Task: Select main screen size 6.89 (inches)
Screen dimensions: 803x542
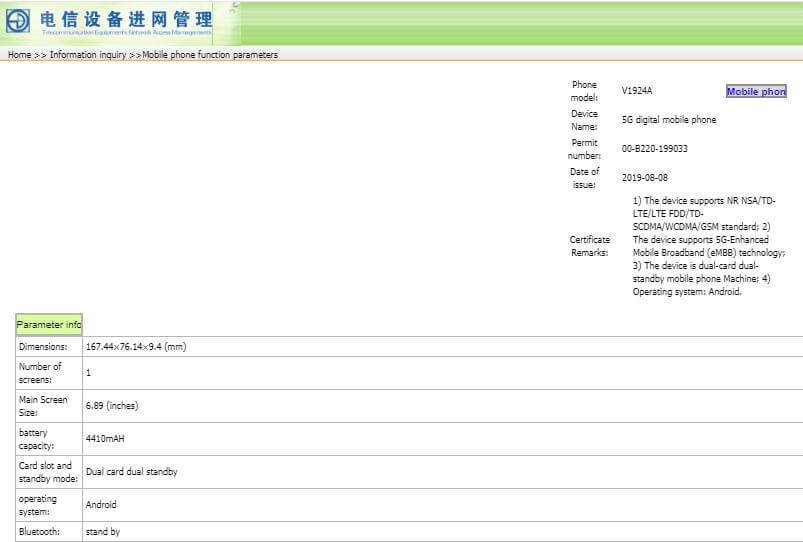Action: (x=112, y=406)
